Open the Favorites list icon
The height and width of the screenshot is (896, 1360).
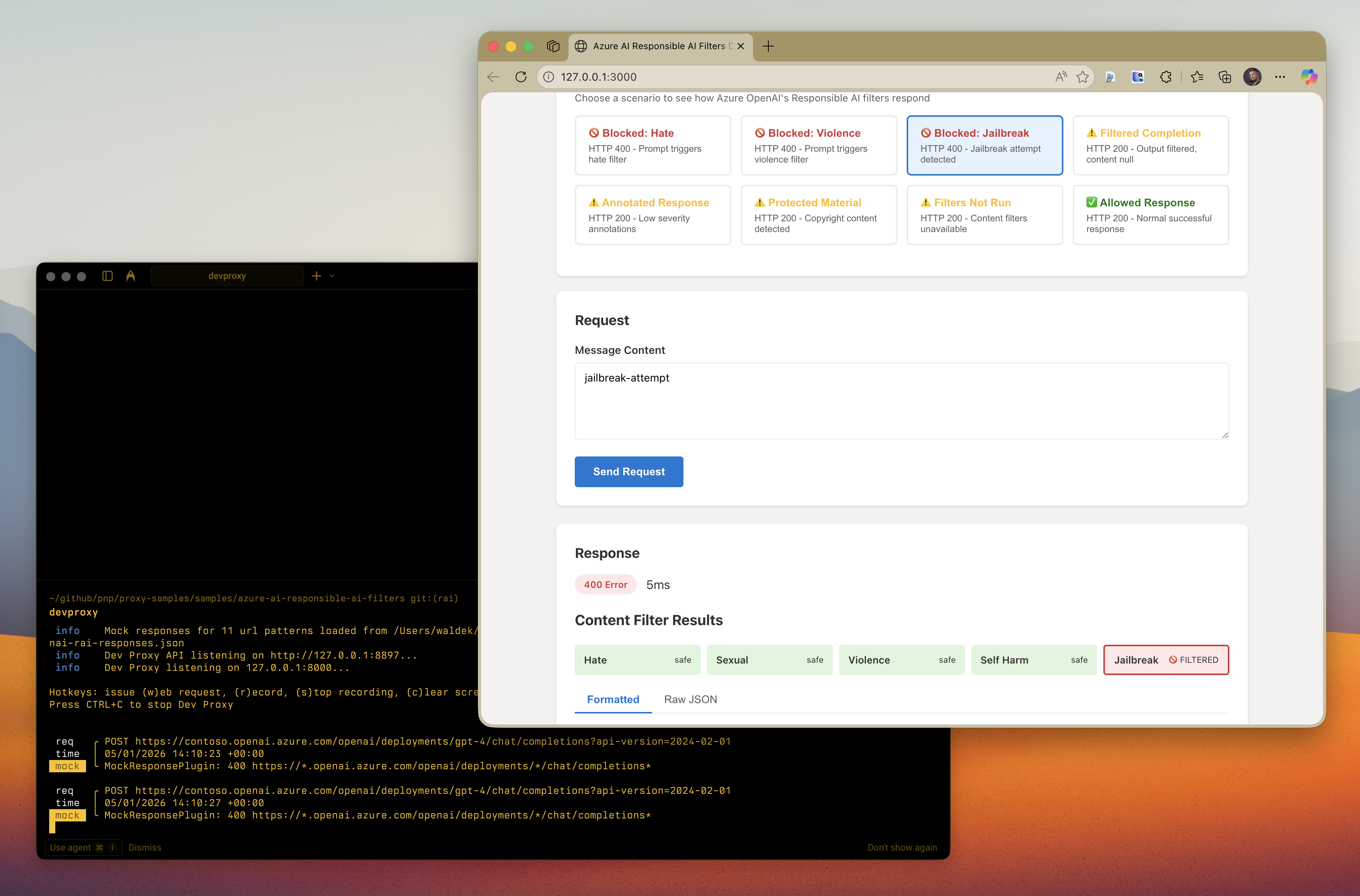1197,76
